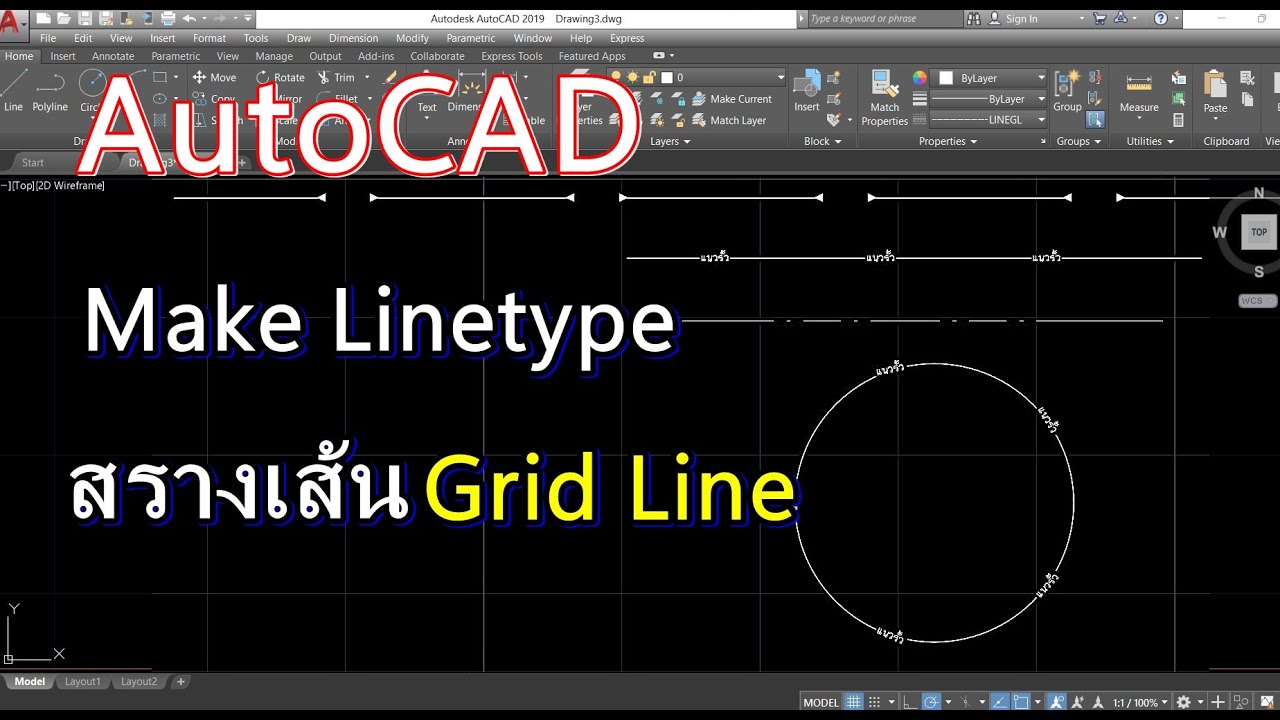This screenshot has height=720, width=1280.
Task: Expand the Layers panel
Action: click(x=670, y=141)
